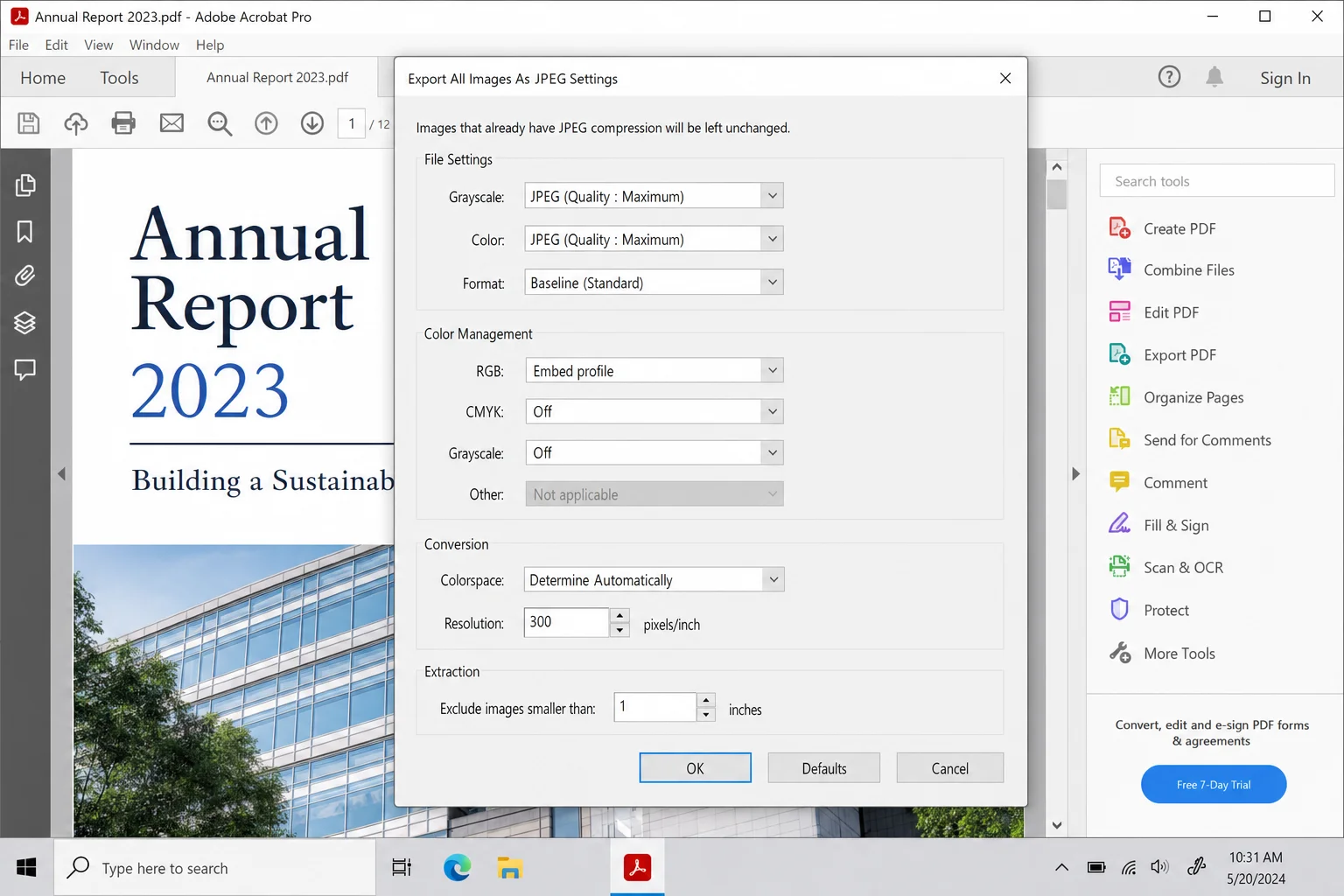Open the Edit menu
Image resolution: width=1344 pixels, height=896 pixels.
(56, 45)
